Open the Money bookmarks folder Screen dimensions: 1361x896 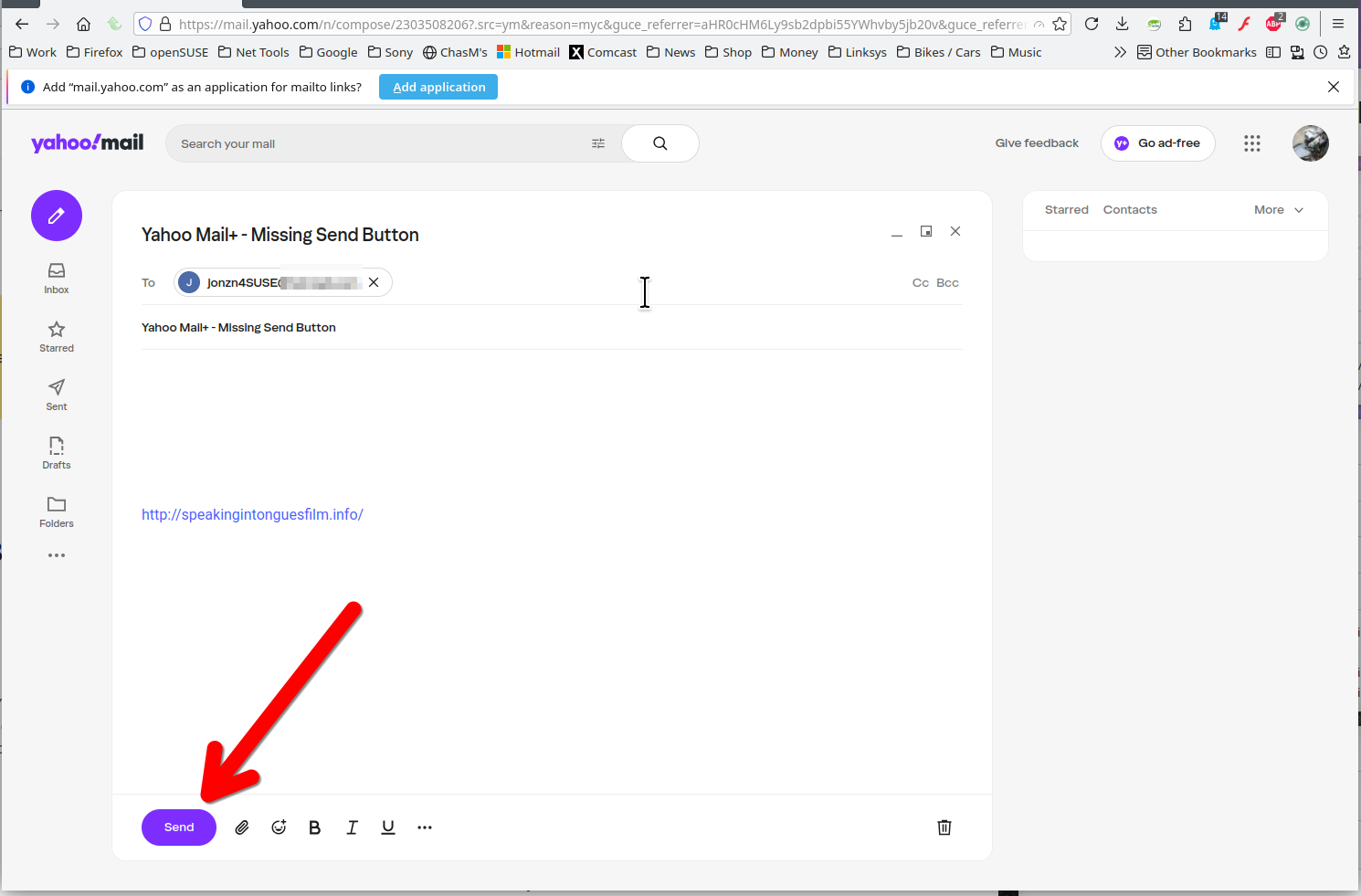click(790, 52)
